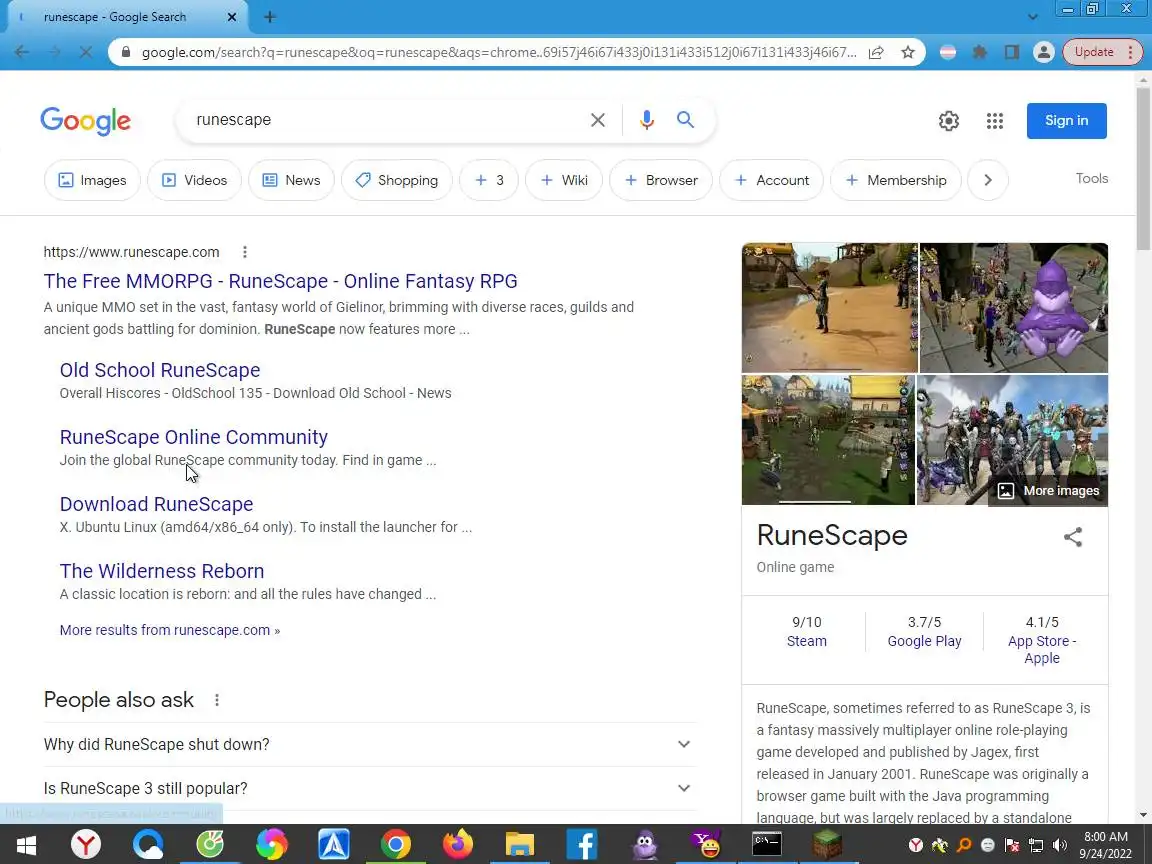Click the blue search magnifier icon
The width and height of the screenshot is (1152, 864).
(685, 120)
